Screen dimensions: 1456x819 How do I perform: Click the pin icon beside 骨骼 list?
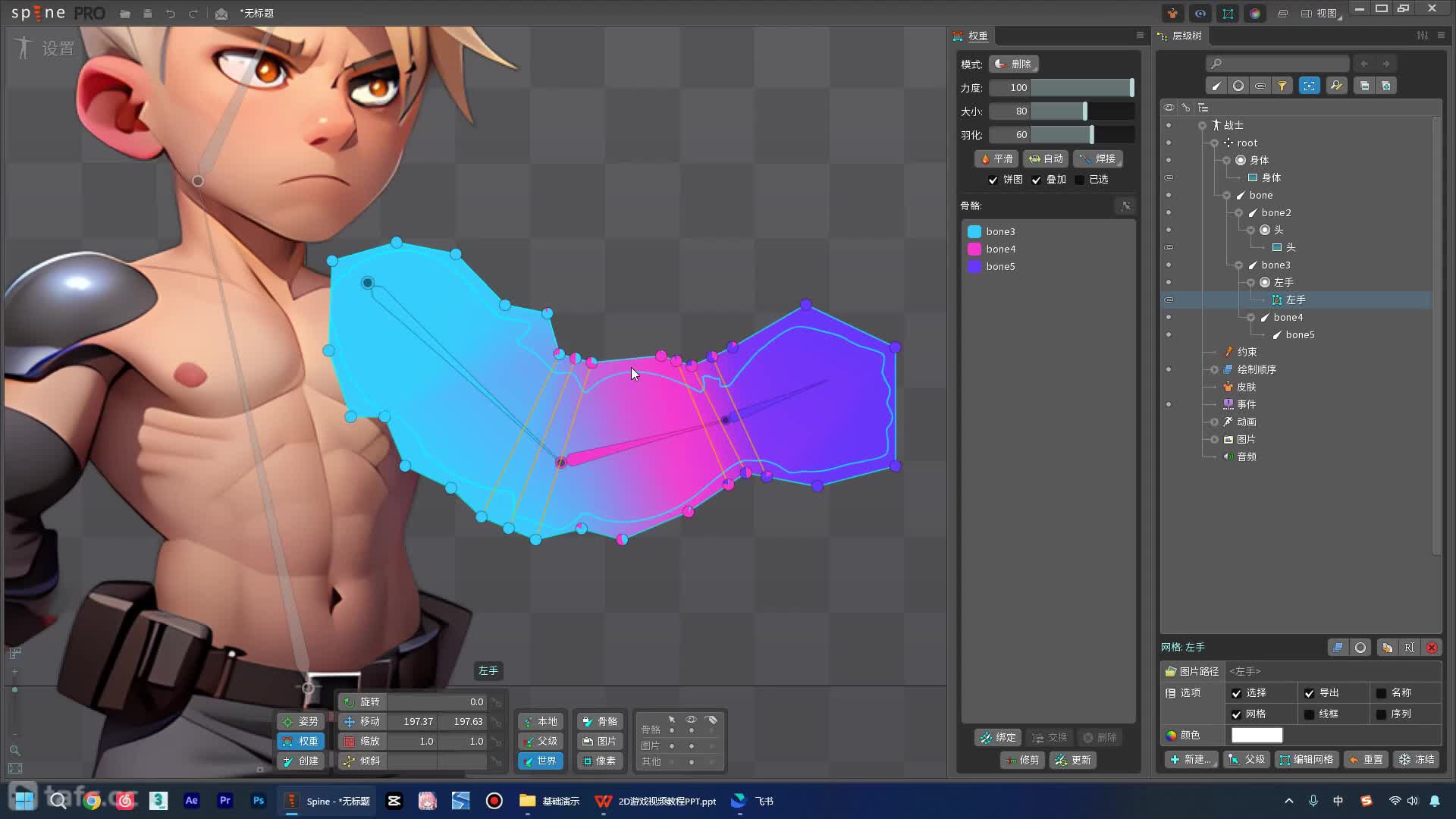pos(1126,206)
